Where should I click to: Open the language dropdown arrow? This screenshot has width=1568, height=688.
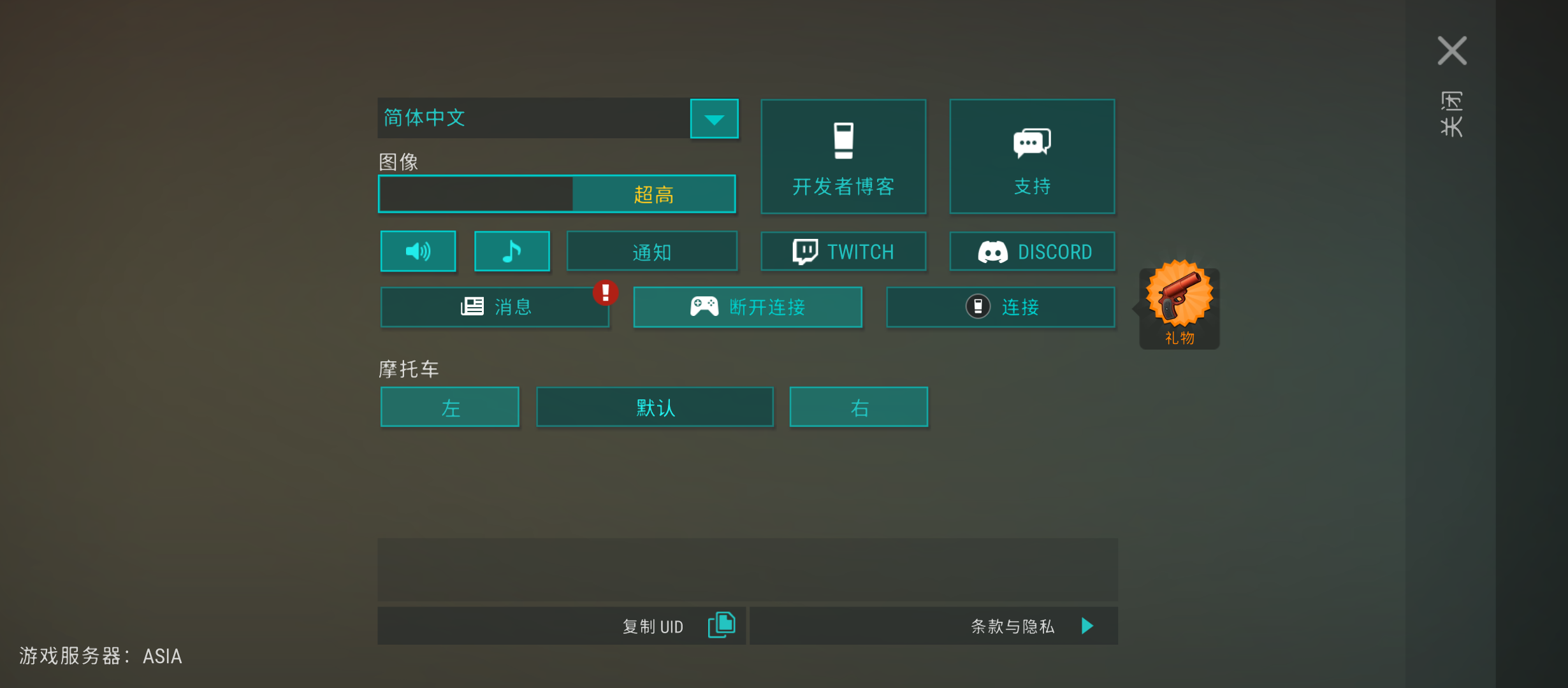(x=714, y=118)
